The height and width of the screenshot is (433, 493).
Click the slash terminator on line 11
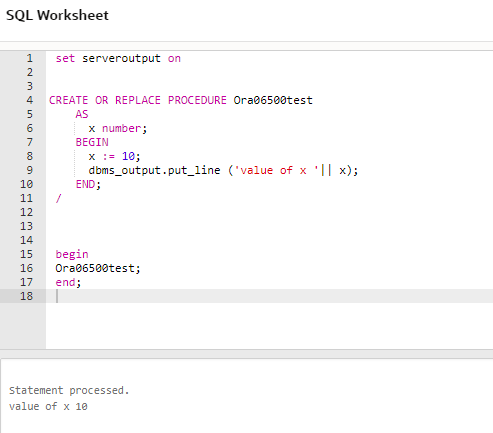pos(59,198)
